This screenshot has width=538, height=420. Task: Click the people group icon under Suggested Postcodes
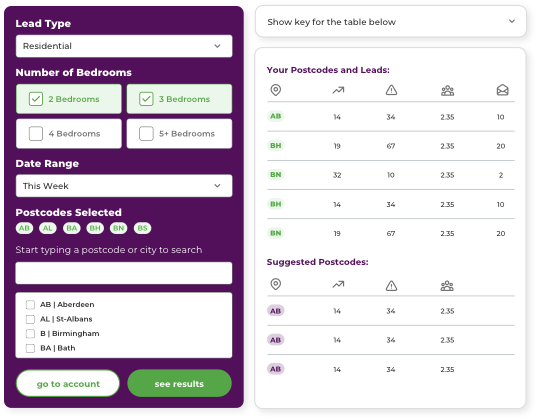447,285
